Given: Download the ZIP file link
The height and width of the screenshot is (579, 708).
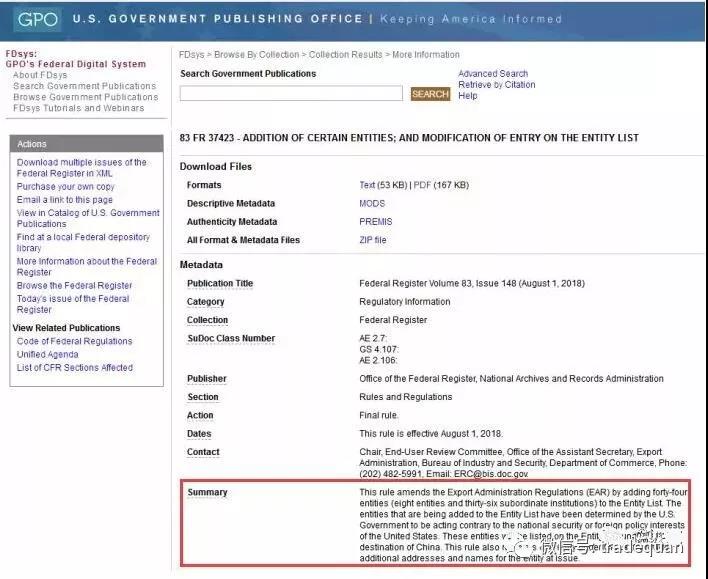Looking at the screenshot, I should 373,240.
